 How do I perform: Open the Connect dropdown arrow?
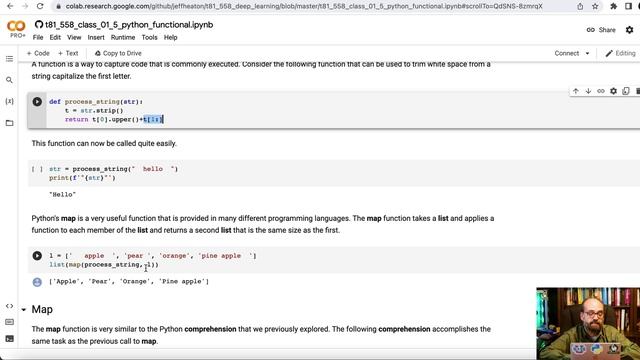pos(587,53)
